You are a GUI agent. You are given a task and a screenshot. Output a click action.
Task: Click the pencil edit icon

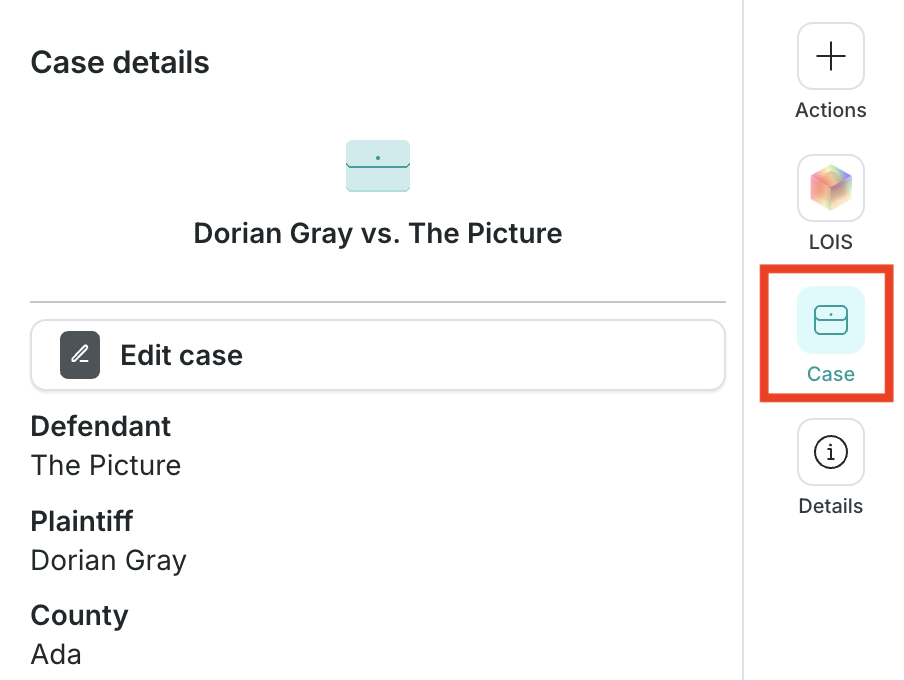coord(80,355)
